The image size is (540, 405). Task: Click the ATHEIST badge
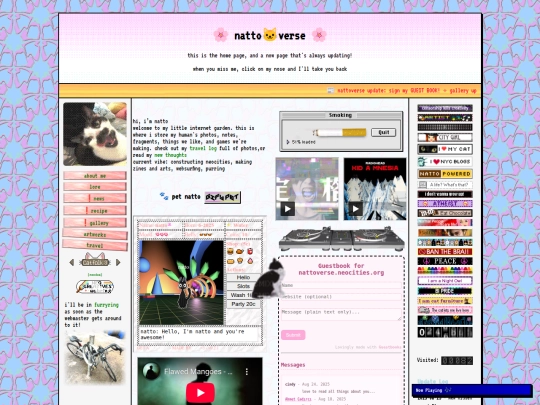[x=445, y=204]
